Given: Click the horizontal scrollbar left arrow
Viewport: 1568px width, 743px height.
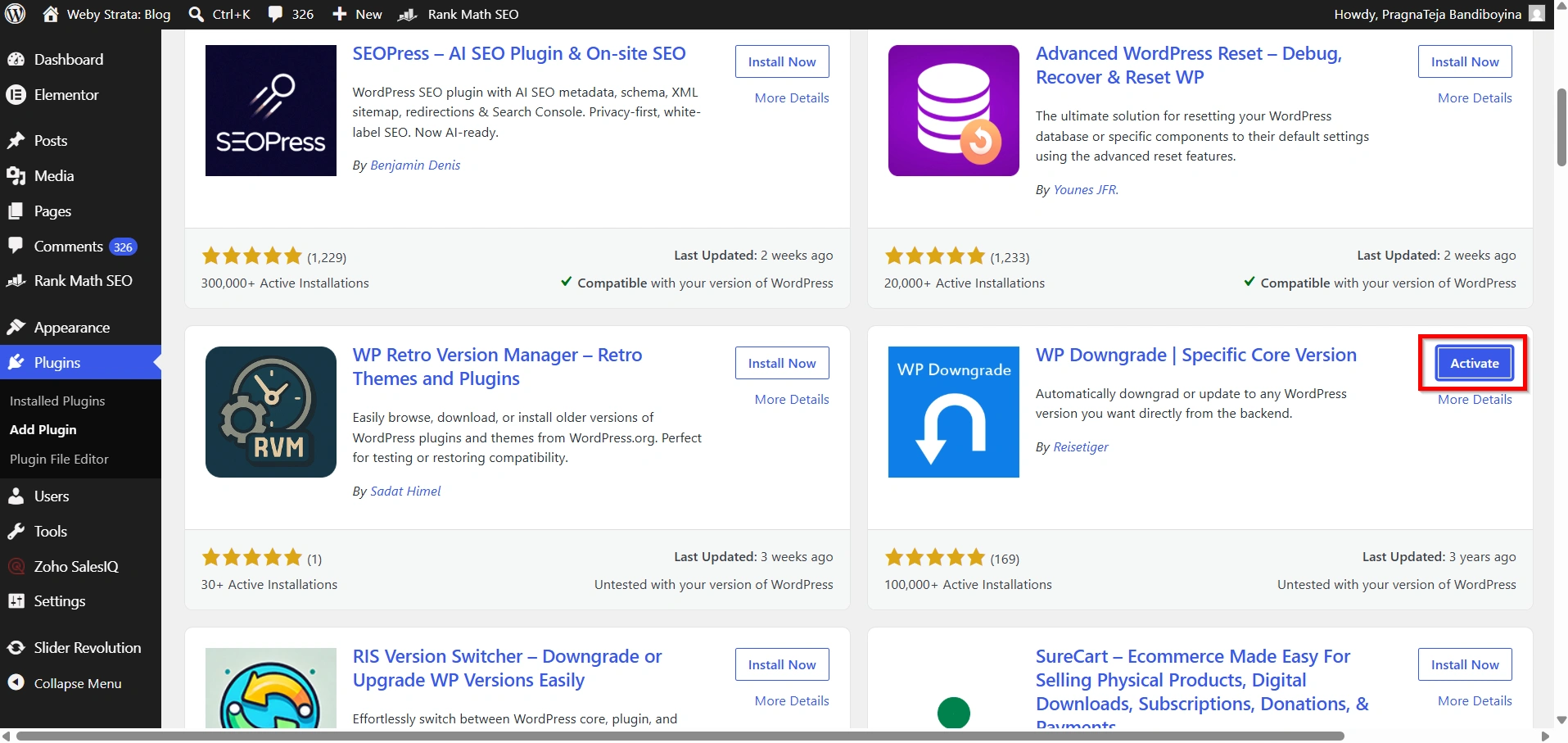Looking at the screenshot, I should [x=7, y=736].
